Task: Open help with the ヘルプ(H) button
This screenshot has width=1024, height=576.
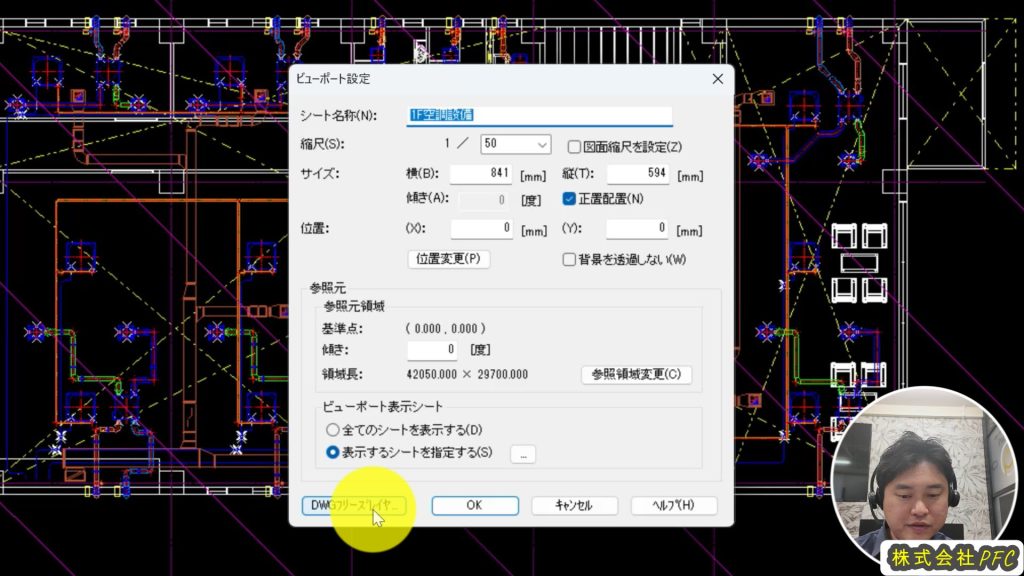Action: [x=672, y=506]
